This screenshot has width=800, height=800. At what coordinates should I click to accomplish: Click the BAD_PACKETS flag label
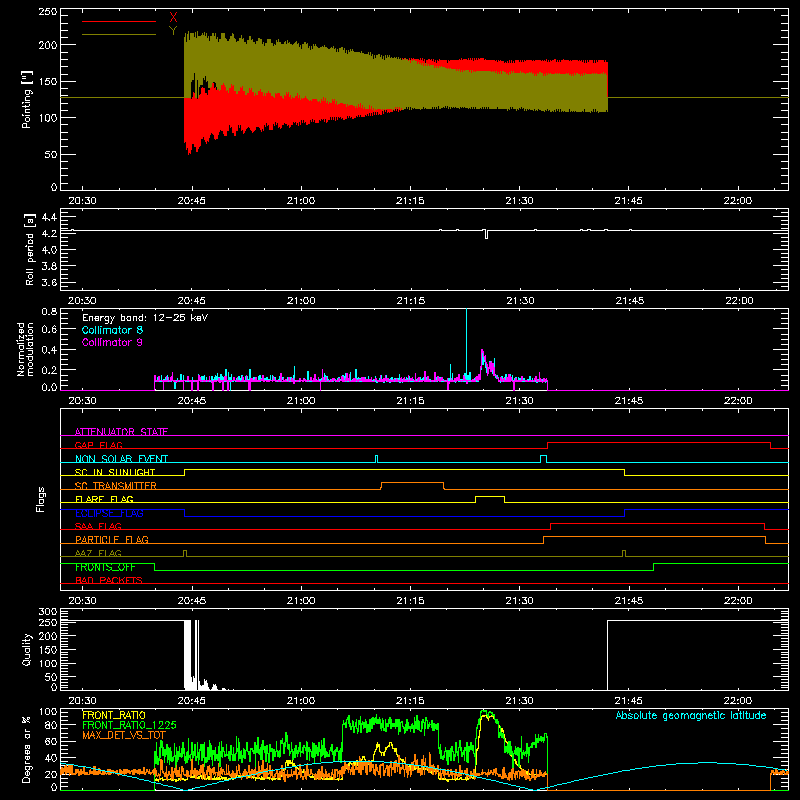click(109, 580)
